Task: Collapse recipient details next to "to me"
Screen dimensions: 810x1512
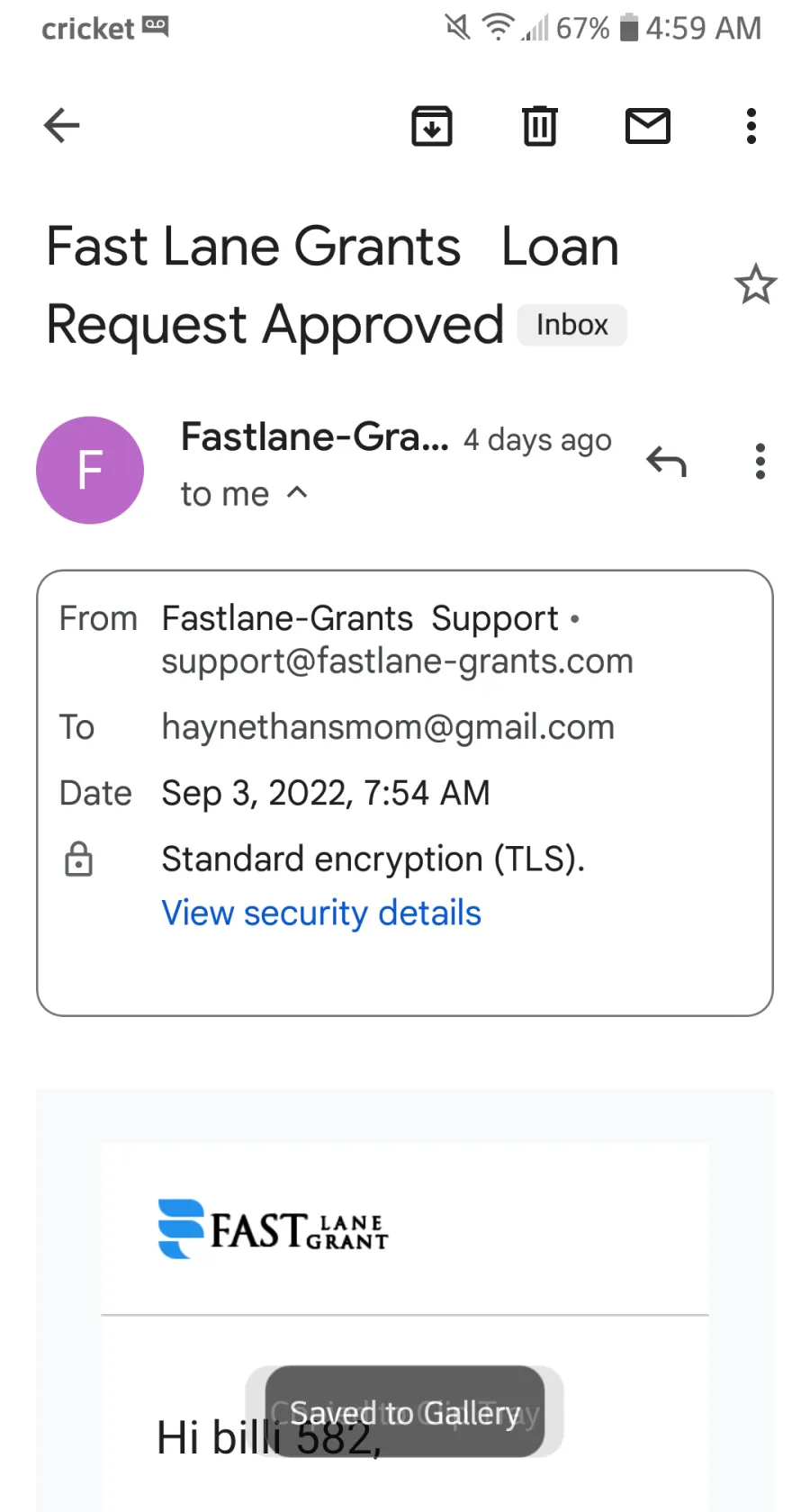Action: coord(297,493)
